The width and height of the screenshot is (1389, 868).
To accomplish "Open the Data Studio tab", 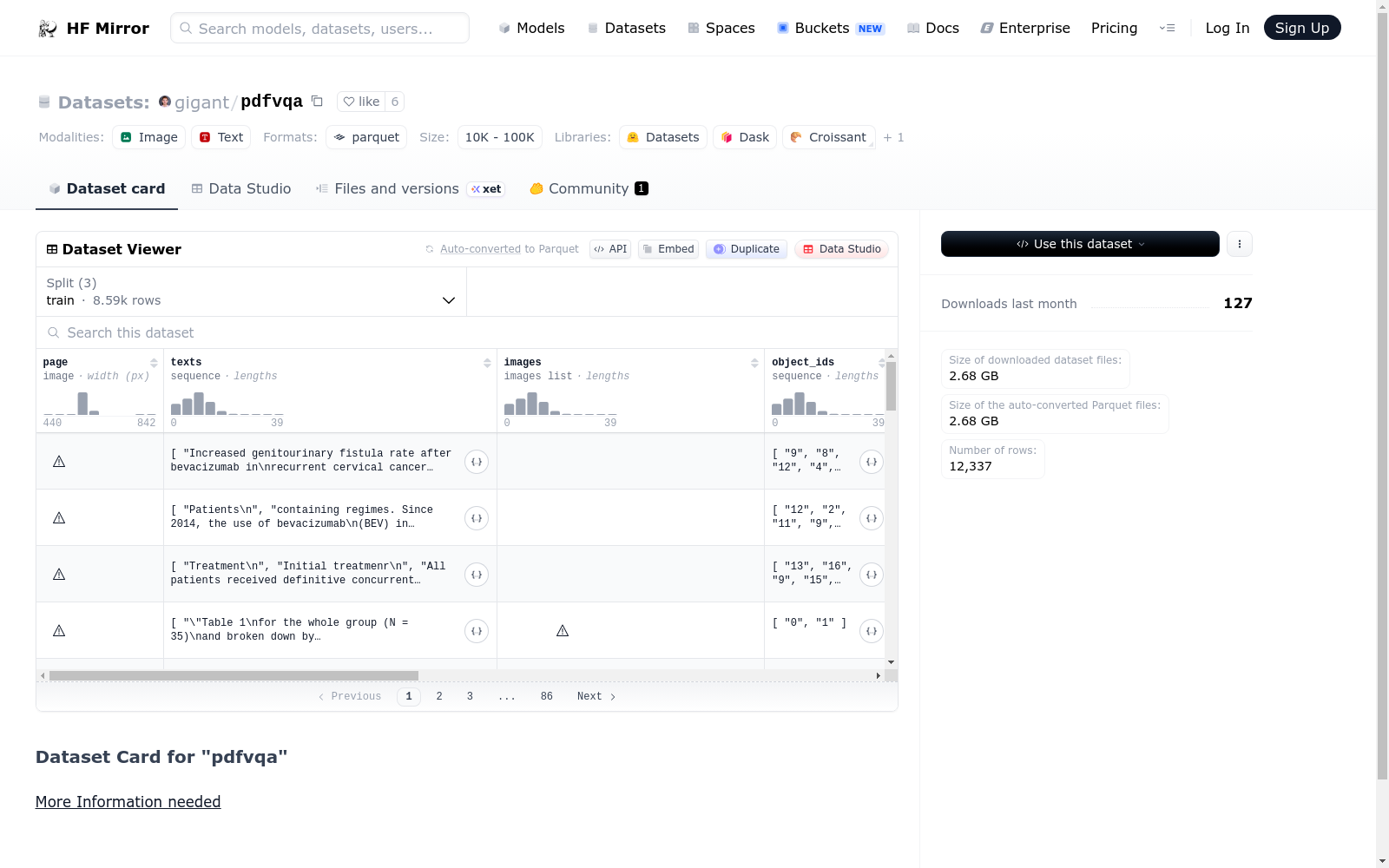I will tap(241, 188).
